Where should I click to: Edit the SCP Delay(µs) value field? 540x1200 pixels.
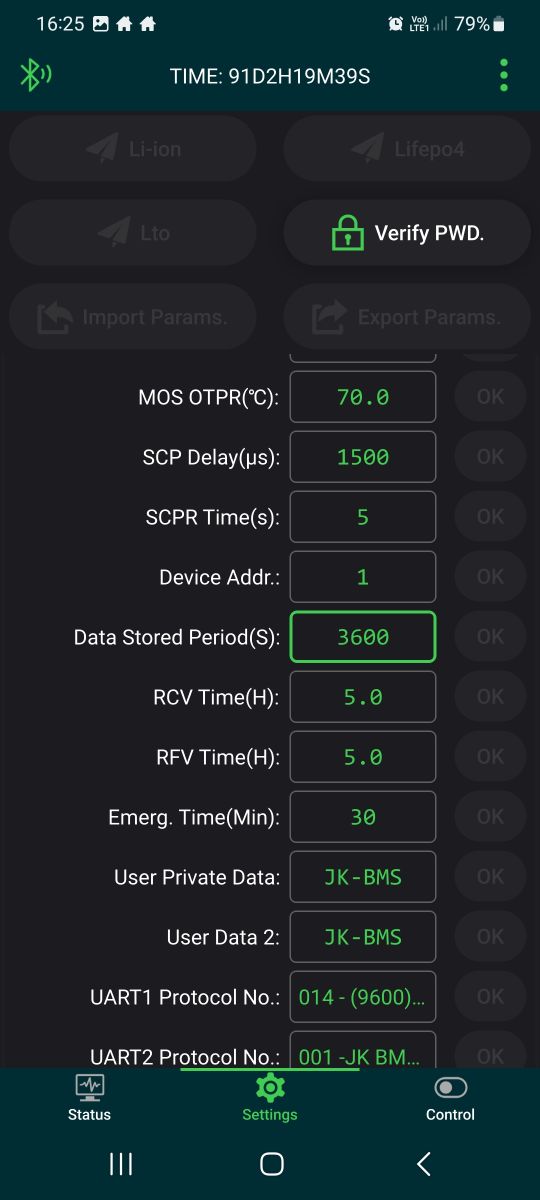point(363,457)
